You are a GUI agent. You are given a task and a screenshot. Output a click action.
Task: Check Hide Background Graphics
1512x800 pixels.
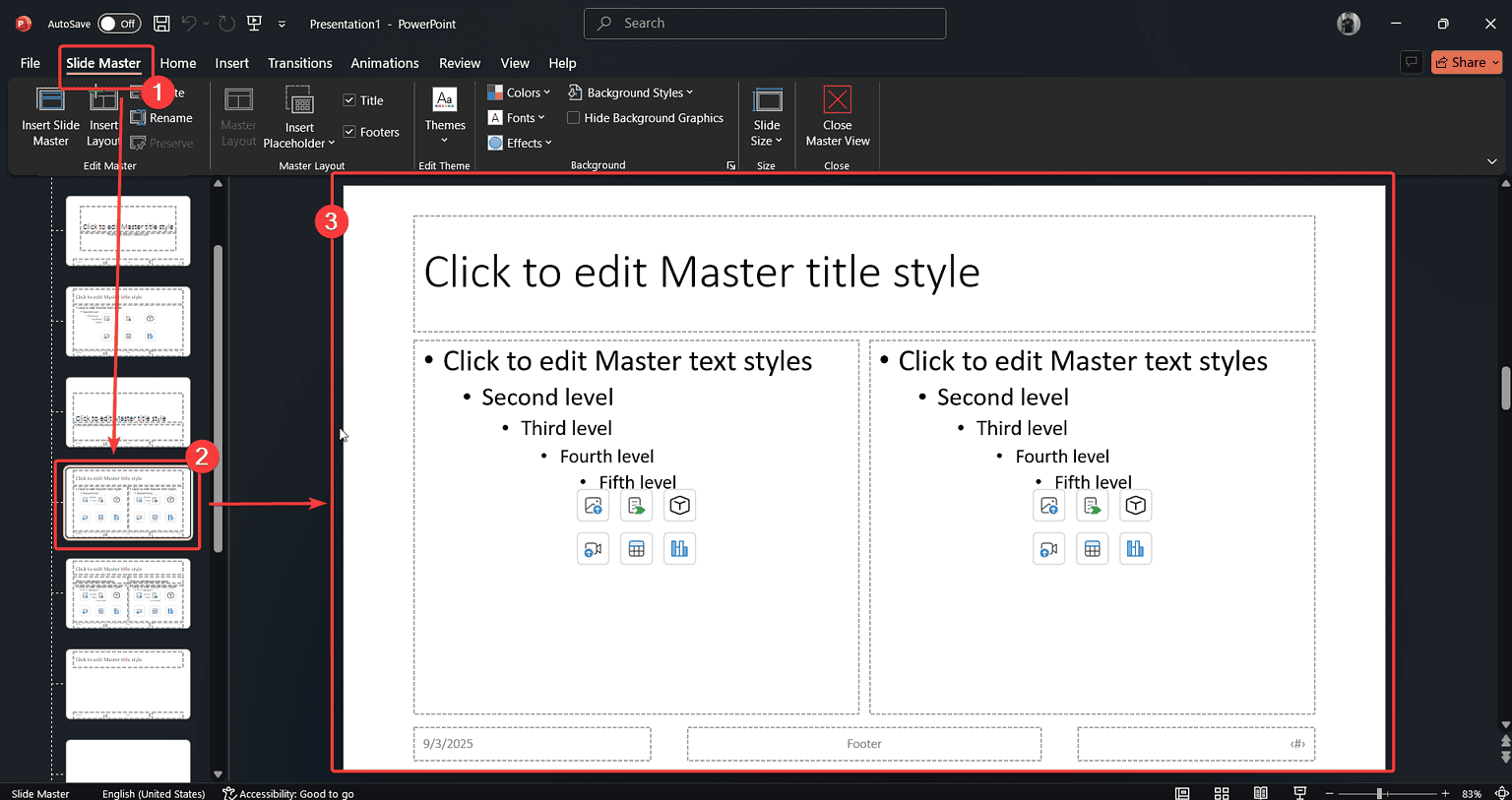pyautogui.click(x=573, y=117)
